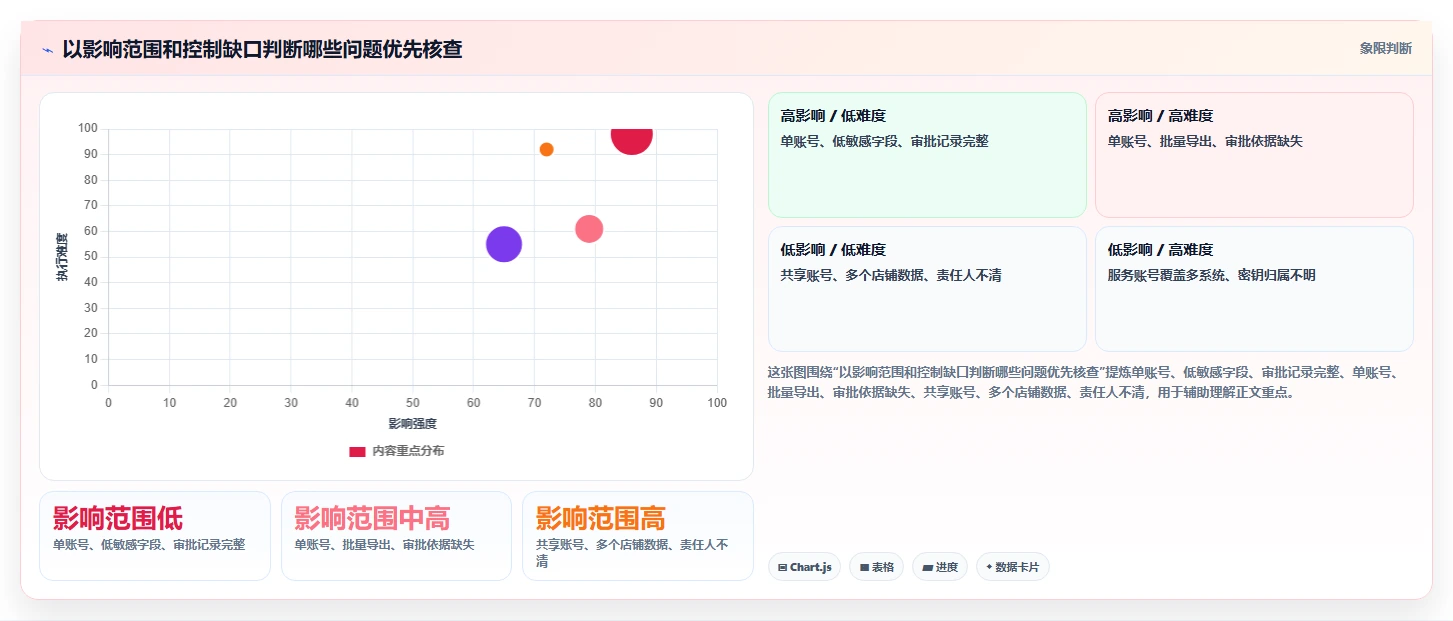The image size is (1453, 621).
Task: Select the 影响范围高 data card
Action: [638, 536]
